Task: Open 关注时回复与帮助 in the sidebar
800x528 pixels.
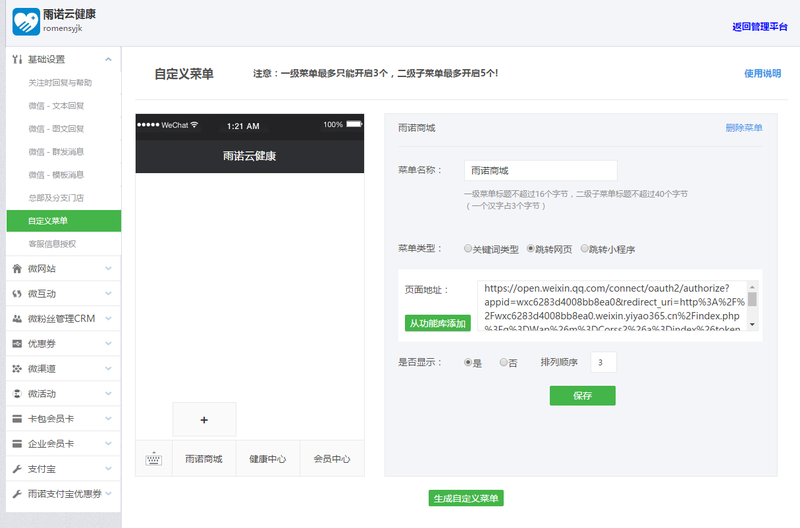Action: pos(60,82)
